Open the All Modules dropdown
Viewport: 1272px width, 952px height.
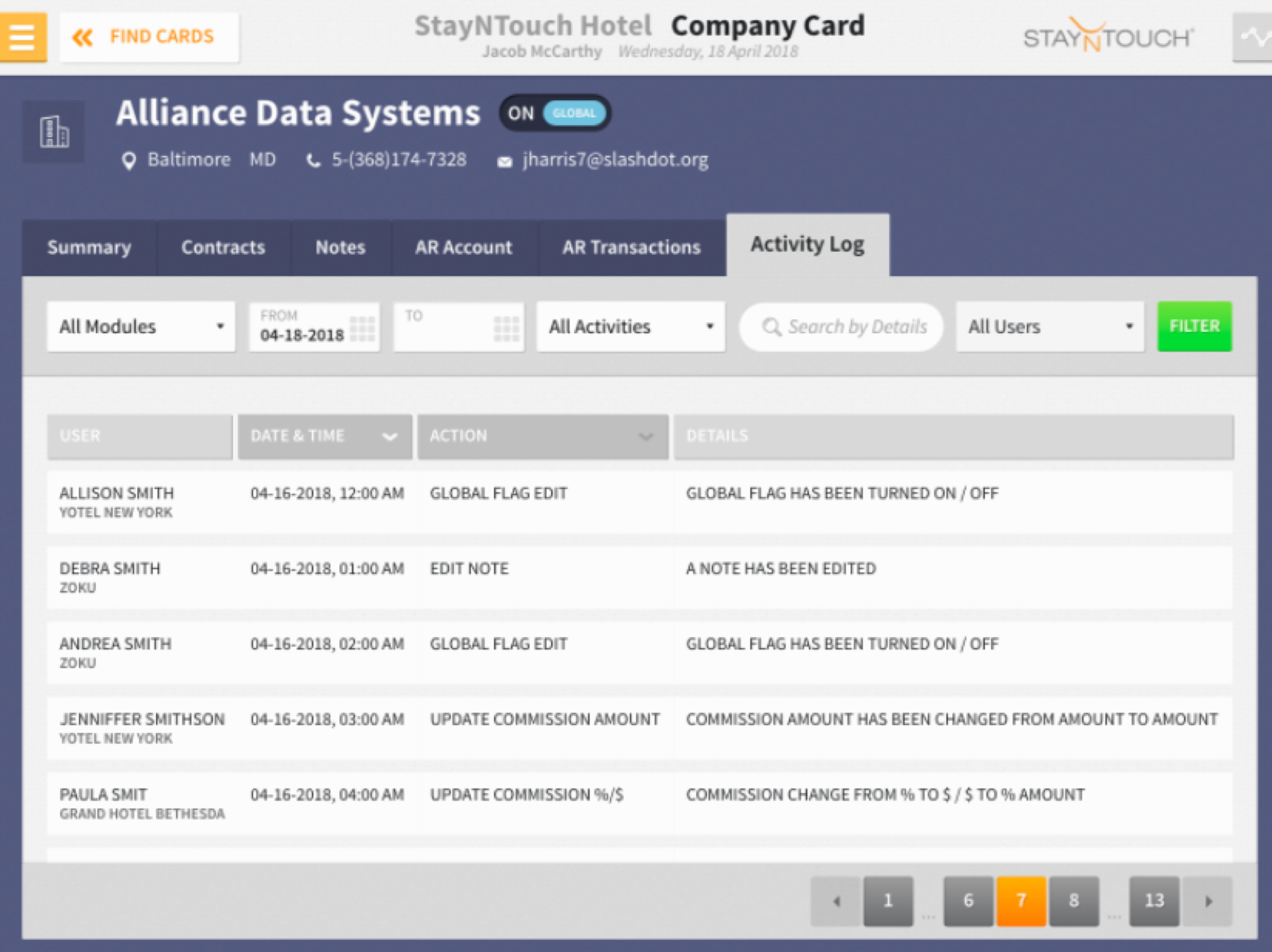click(x=141, y=327)
